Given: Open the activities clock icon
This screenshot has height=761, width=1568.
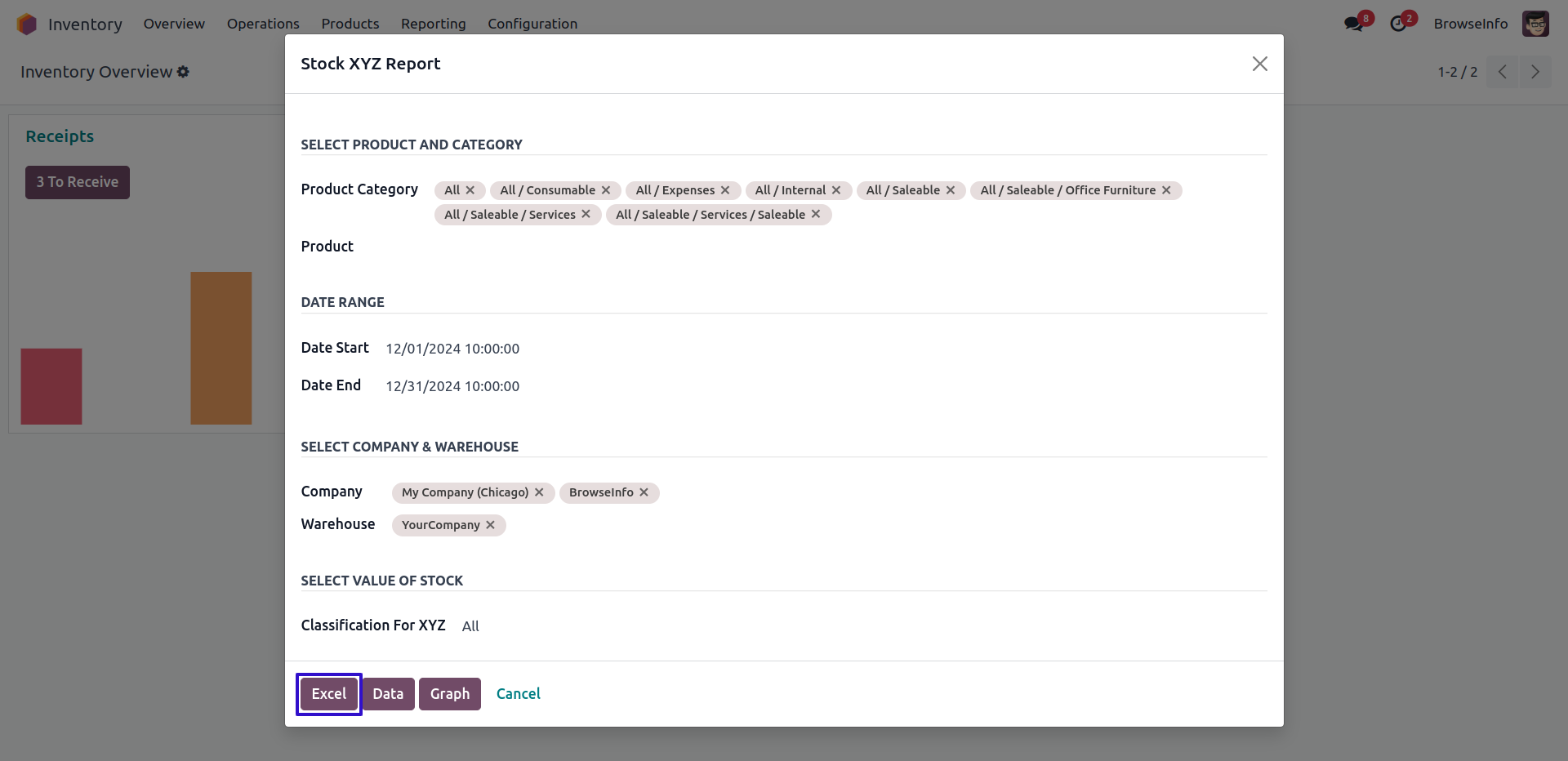Looking at the screenshot, I should coord(1398,24).
